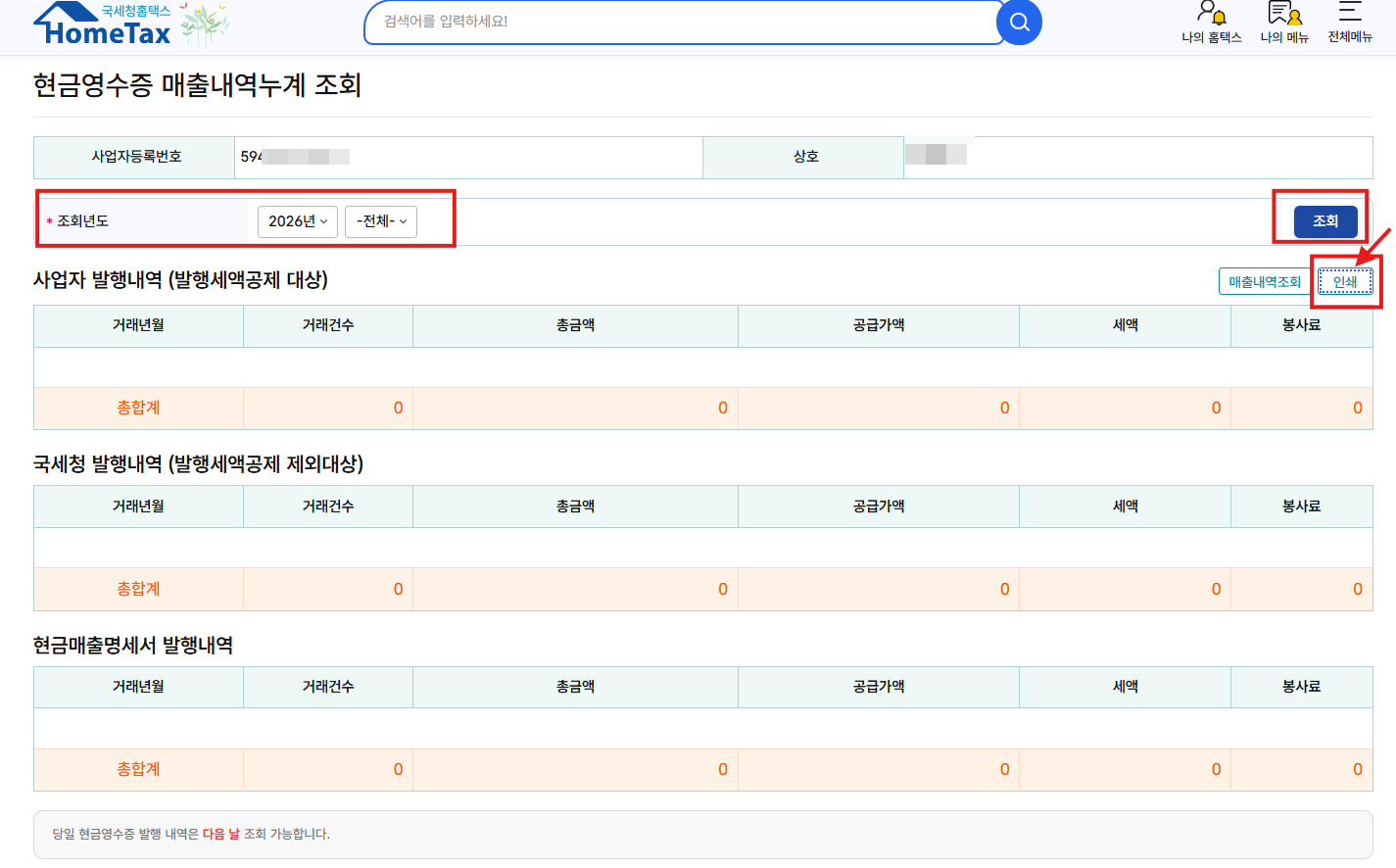Image resolution: width=1396 pixels, height=868 pixels.
Task: Click 봉사료 header in 현금매출명세서 table
Action: 1301,687
